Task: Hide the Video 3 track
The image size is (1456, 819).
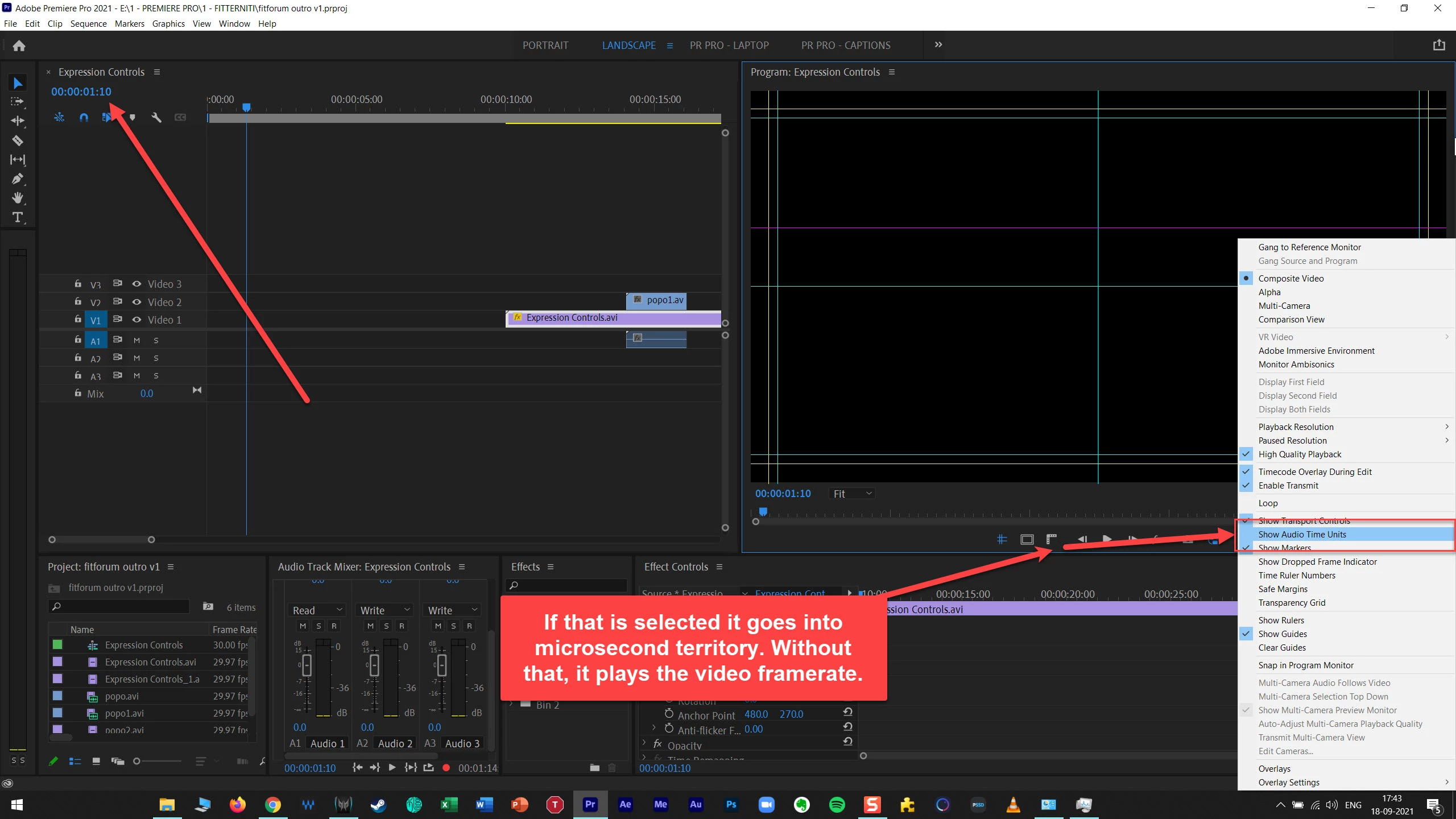Action: pyautogui.click(x=136, y=284)
